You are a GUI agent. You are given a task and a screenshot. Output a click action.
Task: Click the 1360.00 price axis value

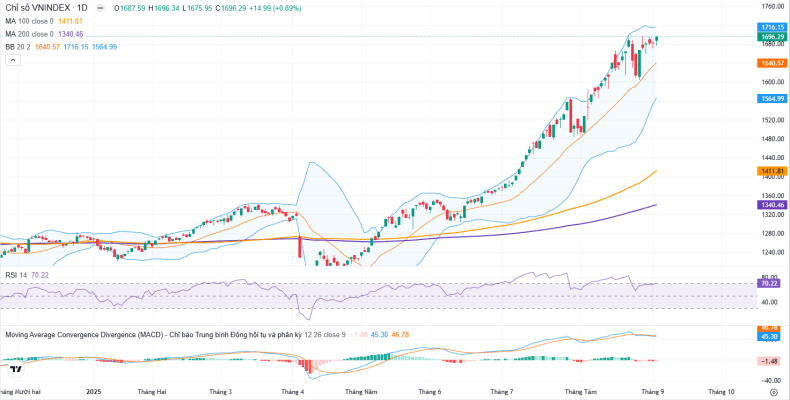[773, 195]
